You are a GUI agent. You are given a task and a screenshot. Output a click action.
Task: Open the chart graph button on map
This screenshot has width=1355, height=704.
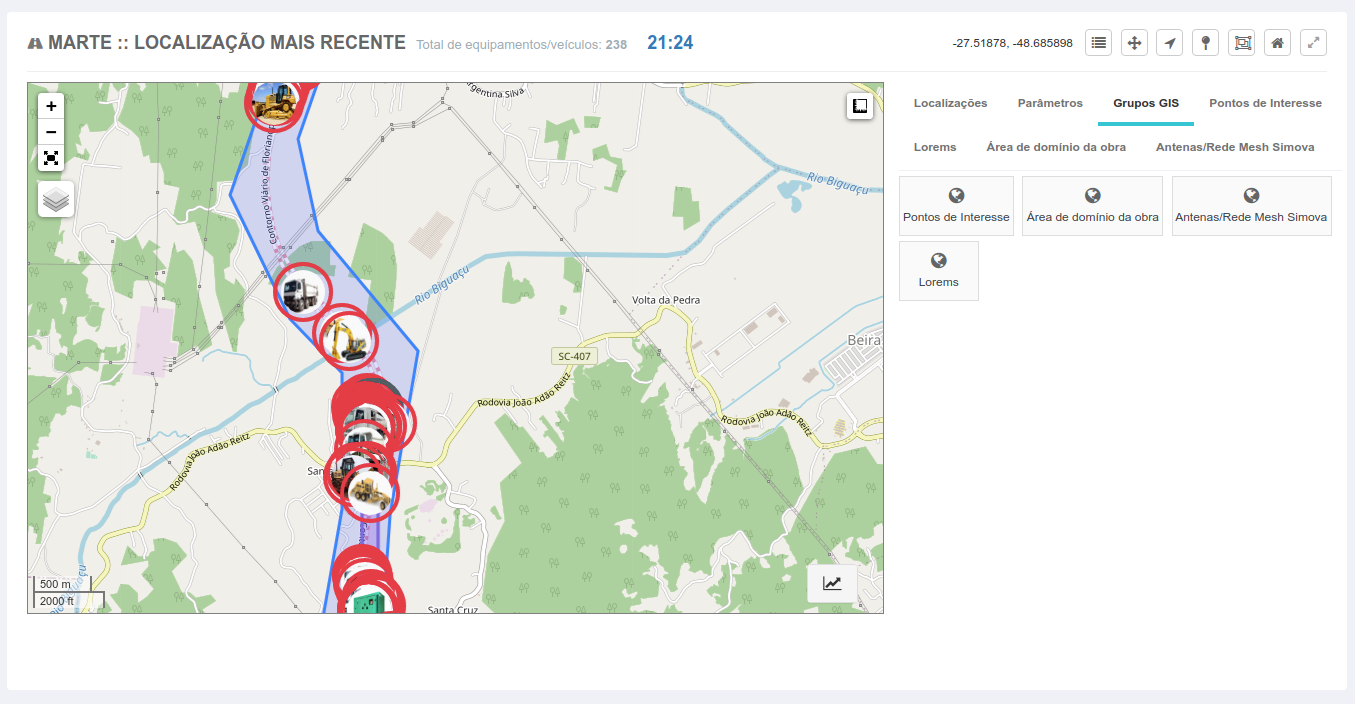coord(832,584)
